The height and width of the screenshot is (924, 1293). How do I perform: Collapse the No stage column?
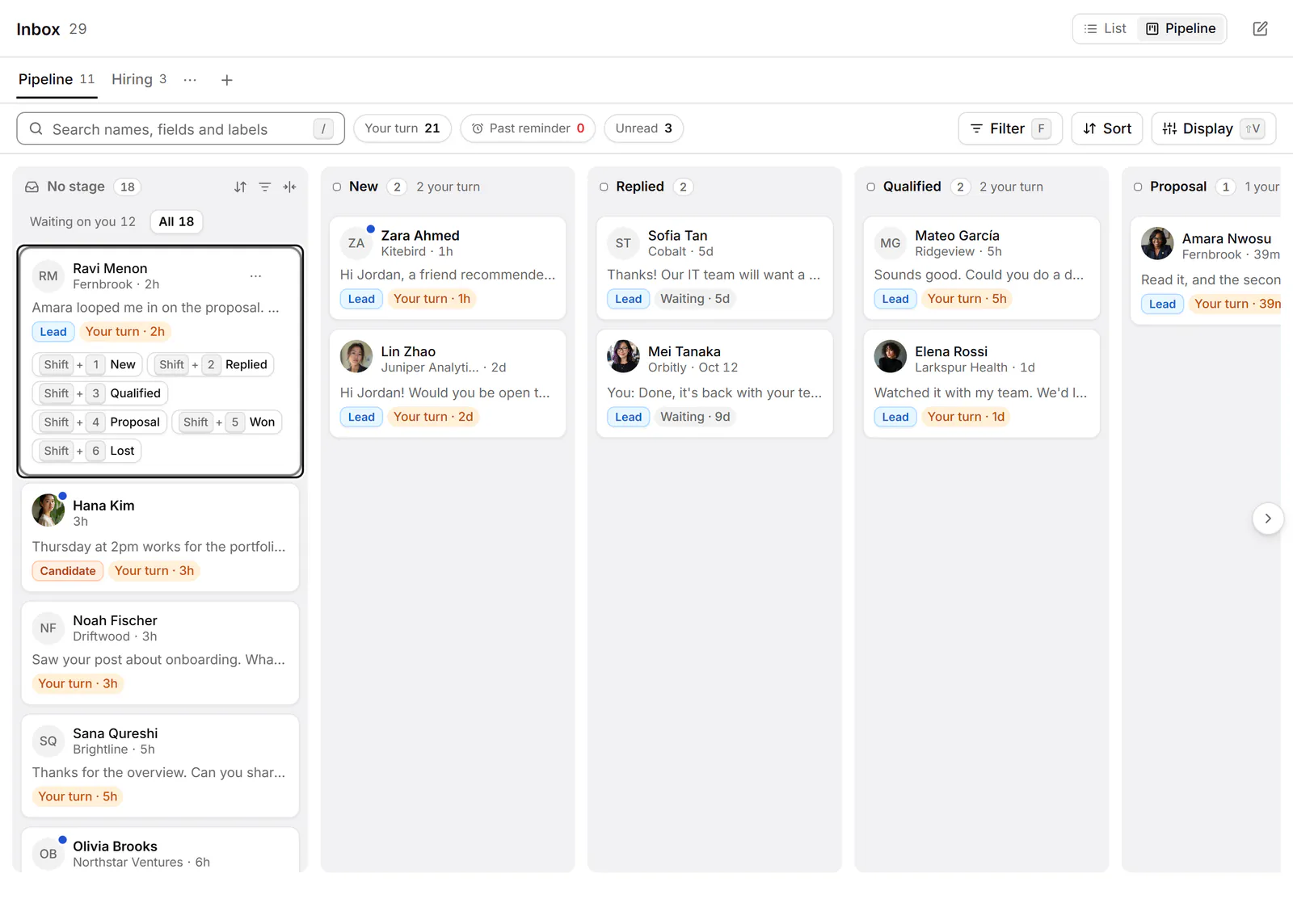click(x=289, y=187)
